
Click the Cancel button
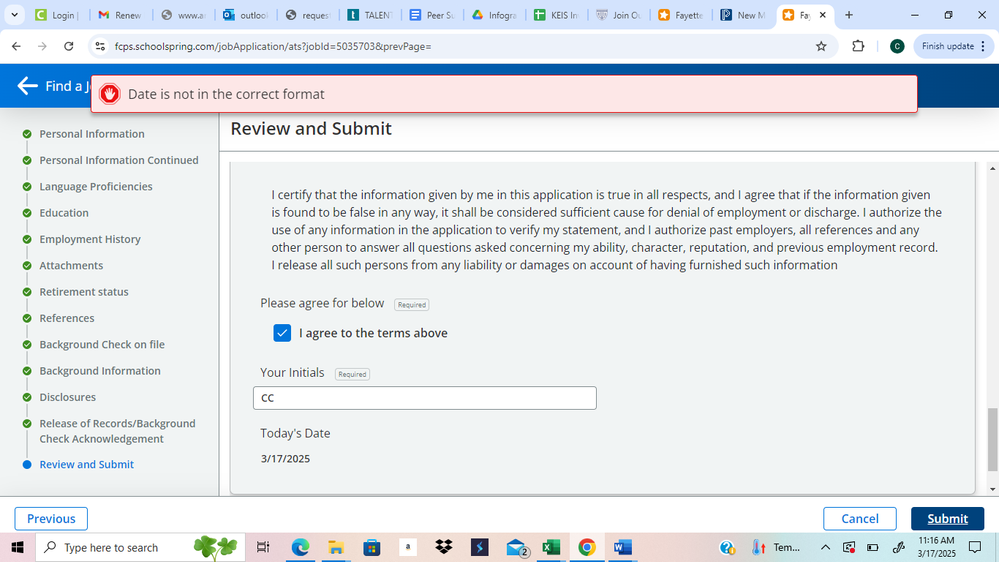coord(859,518)
